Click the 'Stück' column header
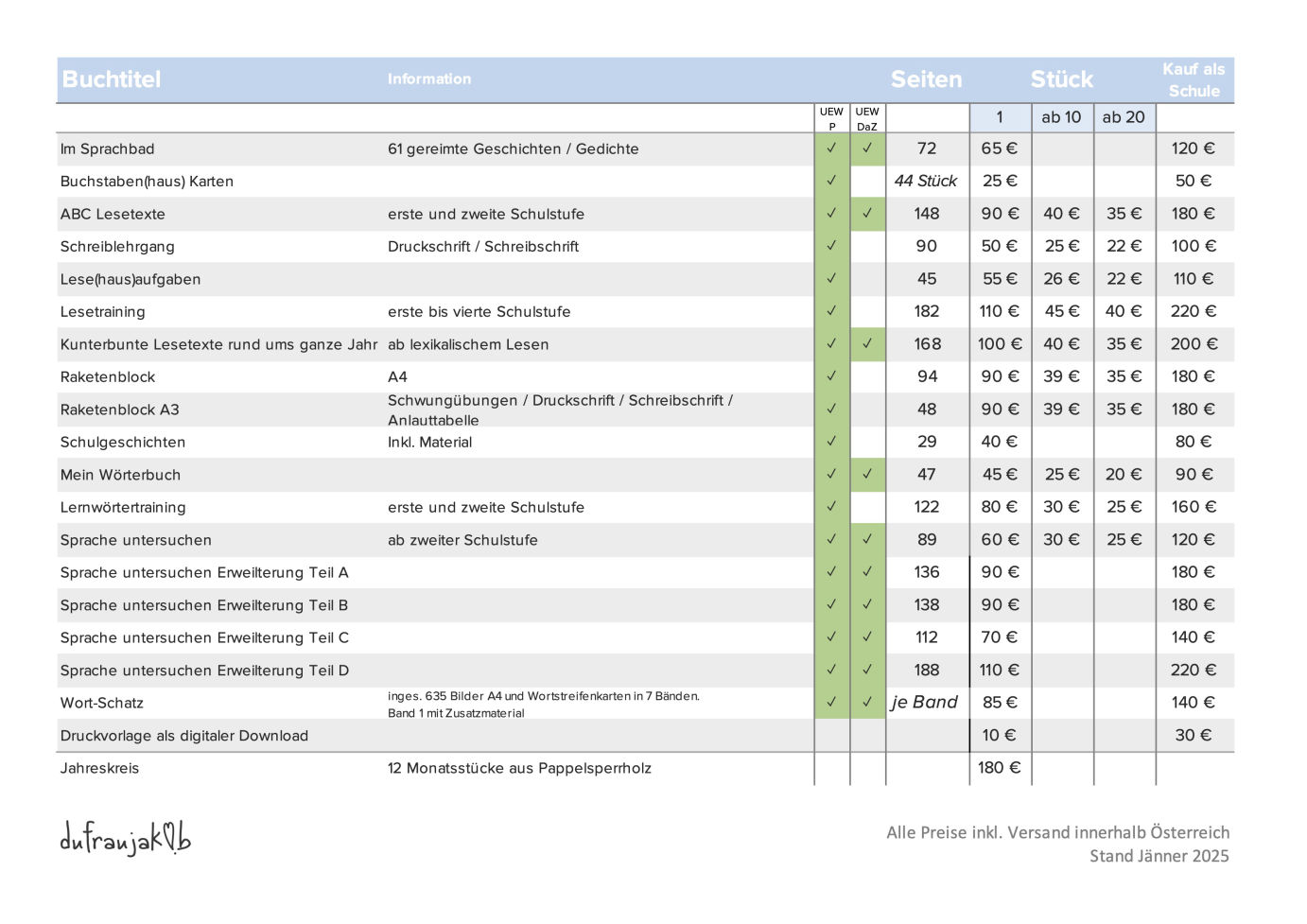The width and height of the screenshot is (1307, 924). pyautogui.click(x=1062, y=79)
